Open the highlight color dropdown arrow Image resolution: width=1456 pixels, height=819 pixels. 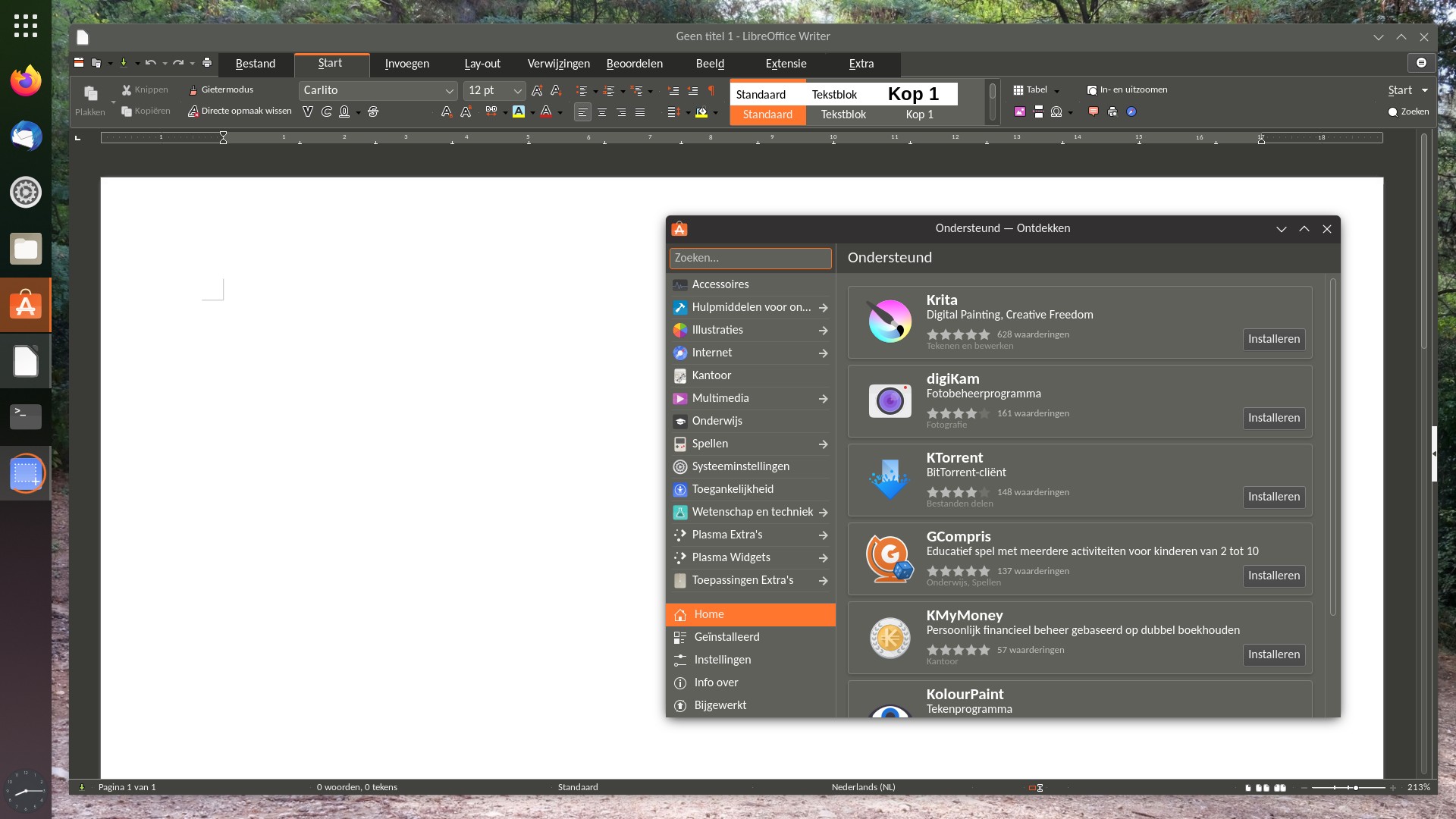[x=532, y=113]
